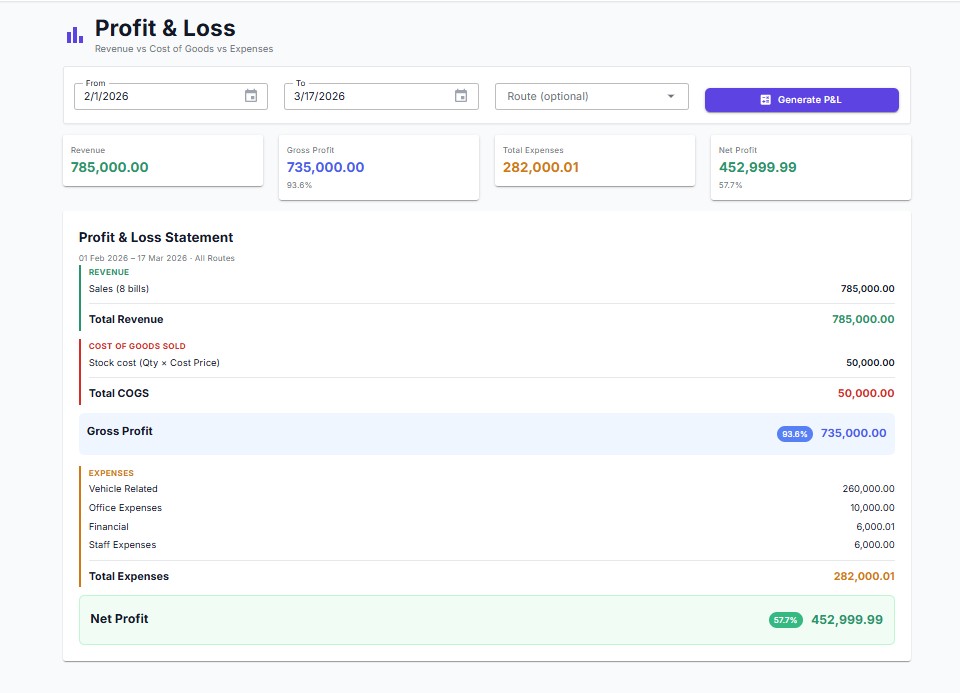Click the 93.6% Gross Profit badge
This screenshot has height=693, width=960.
(795, 433)
